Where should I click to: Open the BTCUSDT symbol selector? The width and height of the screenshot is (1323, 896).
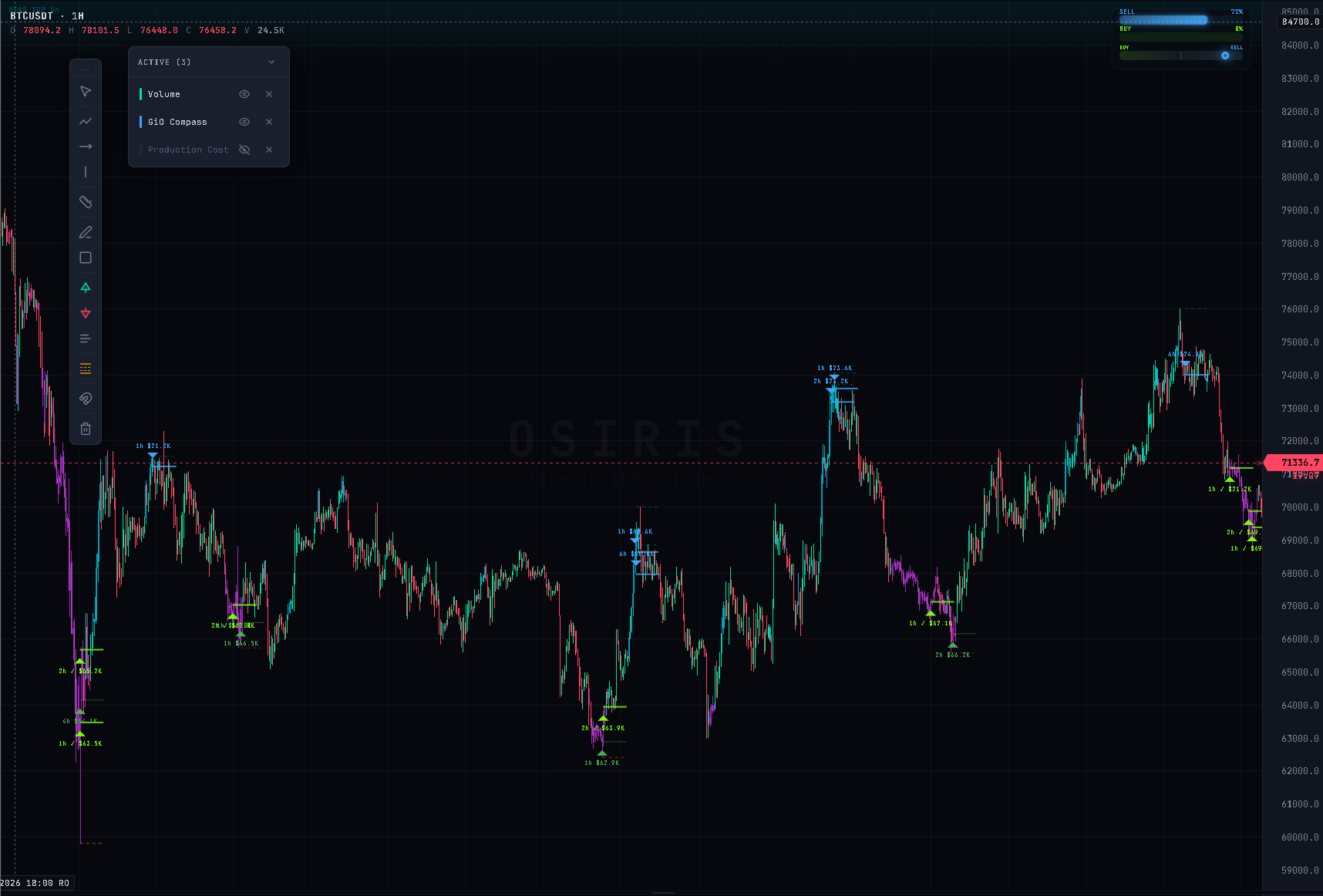coord(31,15)
